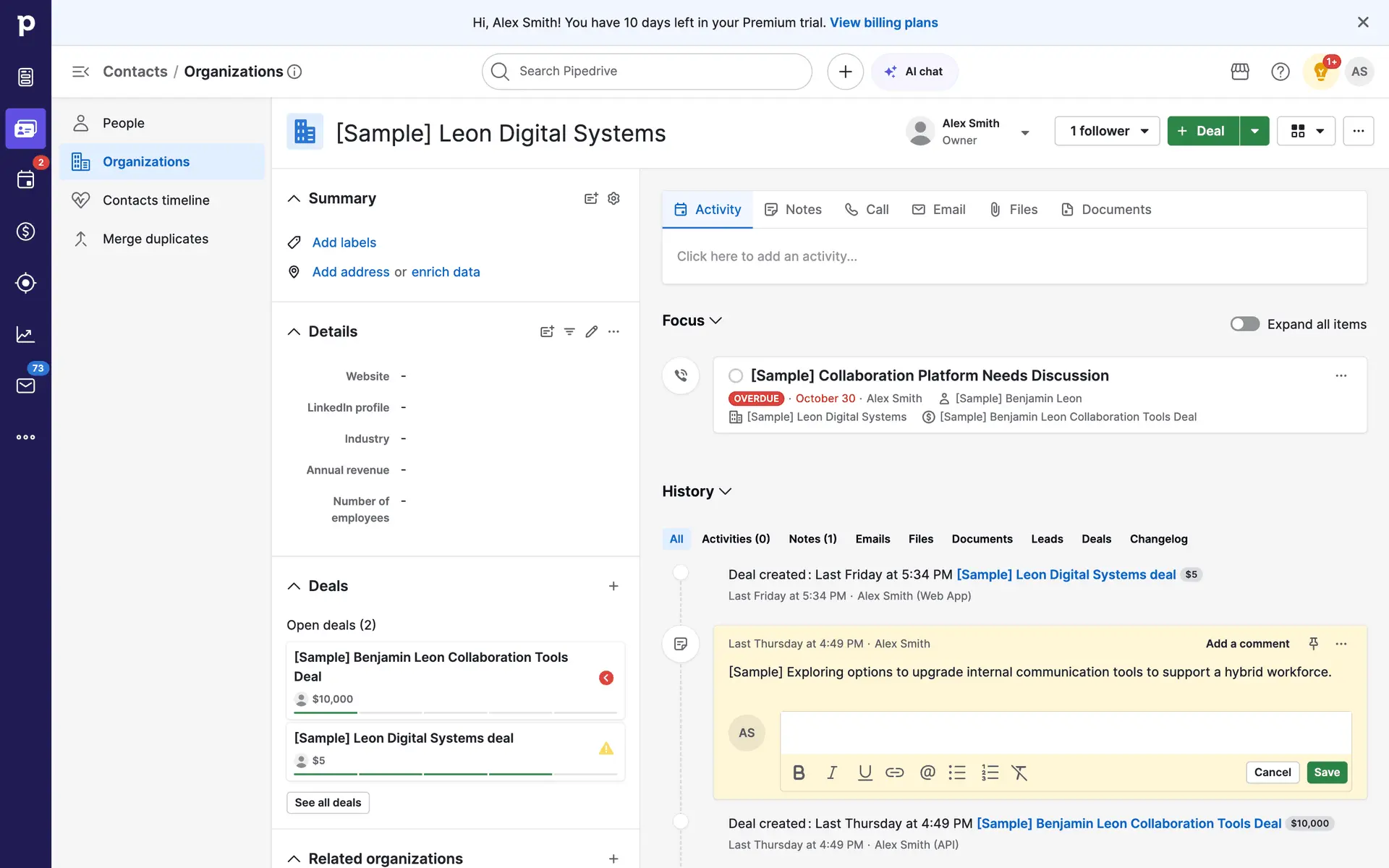Edit Details with the pencil icon

(x=592, y=331)
